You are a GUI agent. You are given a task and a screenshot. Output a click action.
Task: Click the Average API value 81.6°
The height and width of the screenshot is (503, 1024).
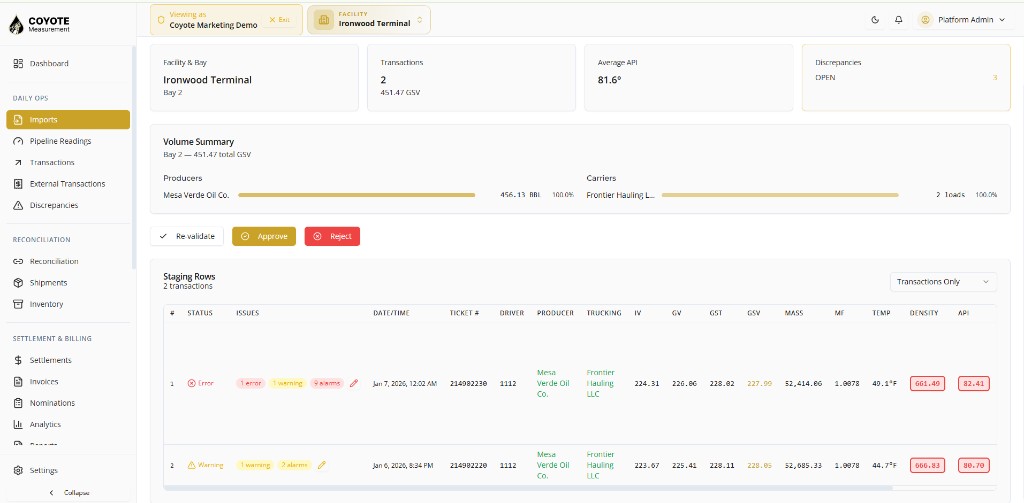point(609,80)
